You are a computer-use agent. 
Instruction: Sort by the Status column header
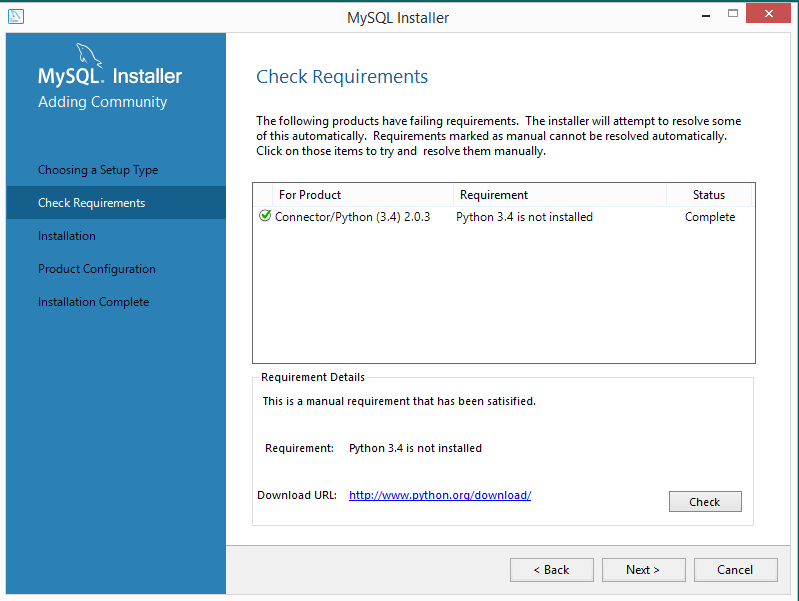coord(709,195)
